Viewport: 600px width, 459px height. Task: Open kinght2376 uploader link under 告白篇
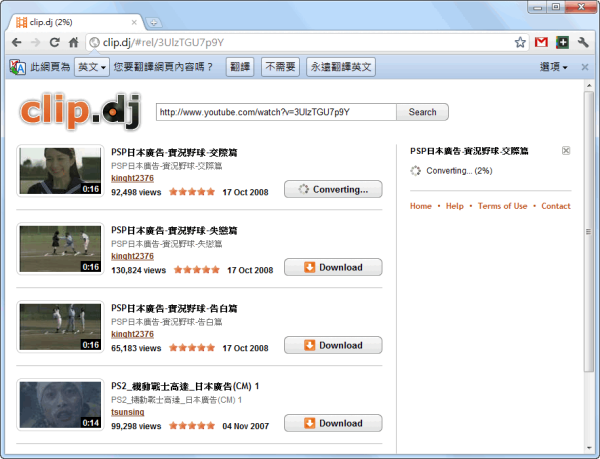132,334
